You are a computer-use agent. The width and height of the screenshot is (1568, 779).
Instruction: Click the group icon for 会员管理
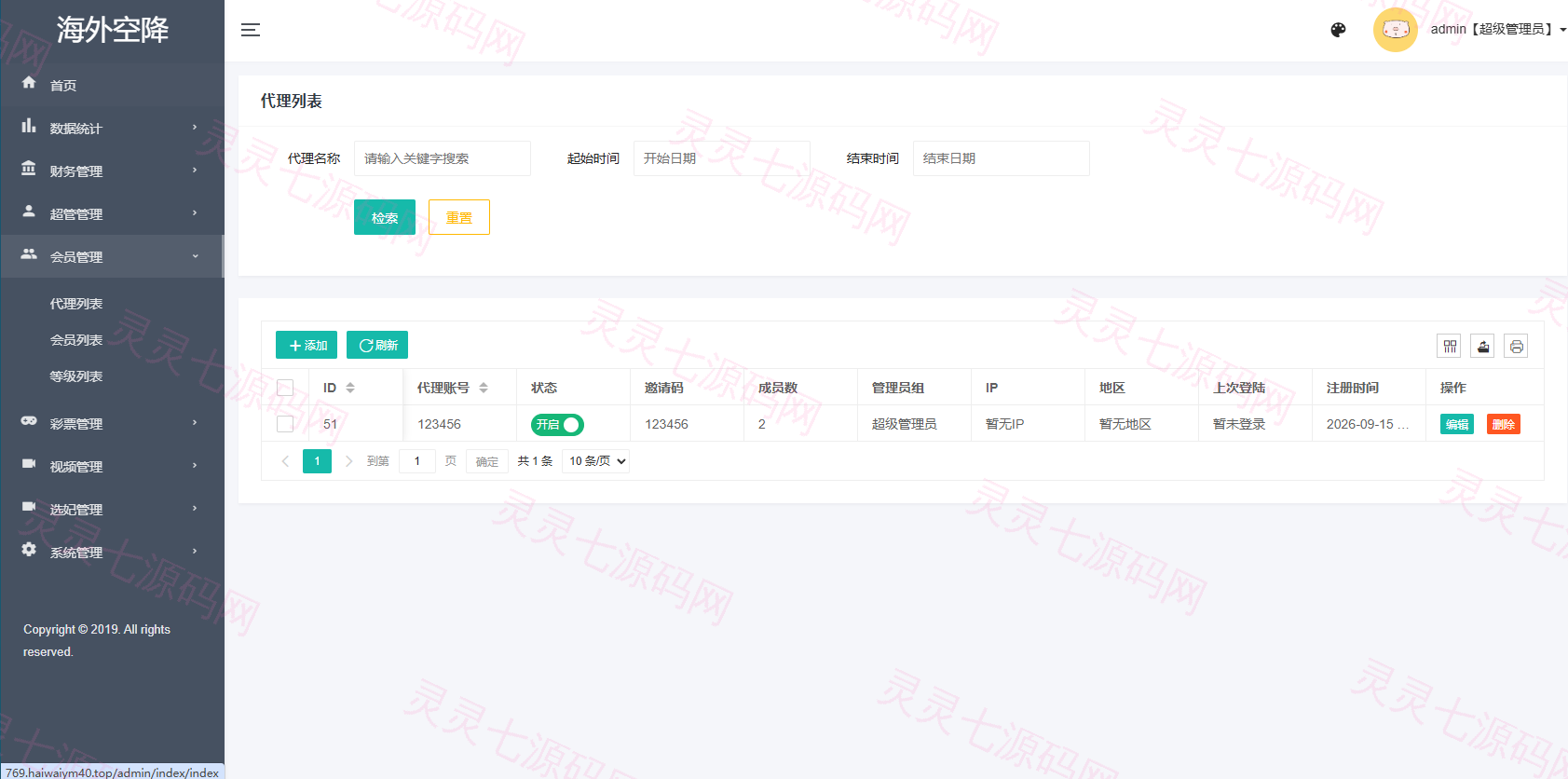click(29, 254)
